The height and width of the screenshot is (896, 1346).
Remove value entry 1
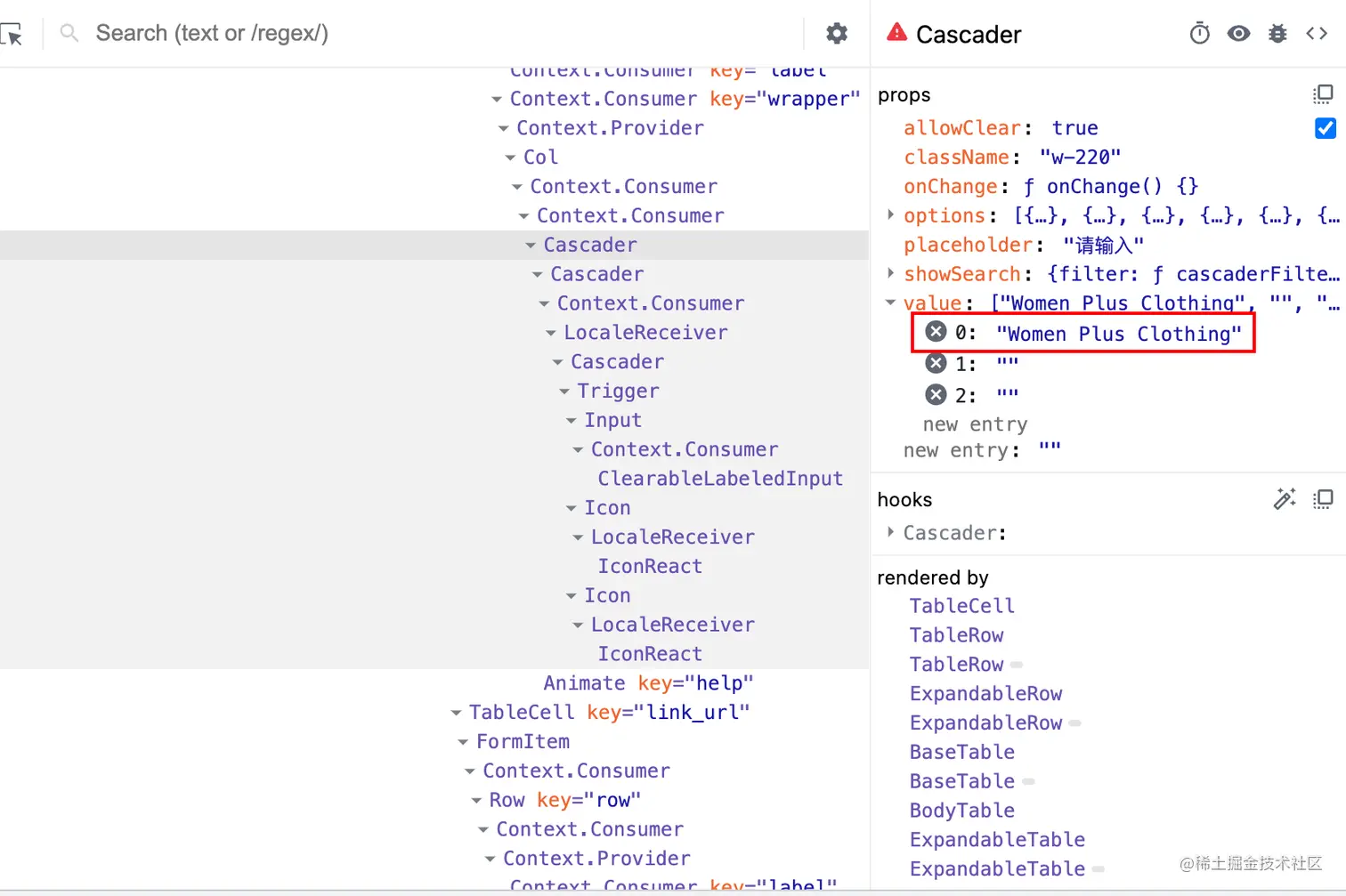point(936,363)
